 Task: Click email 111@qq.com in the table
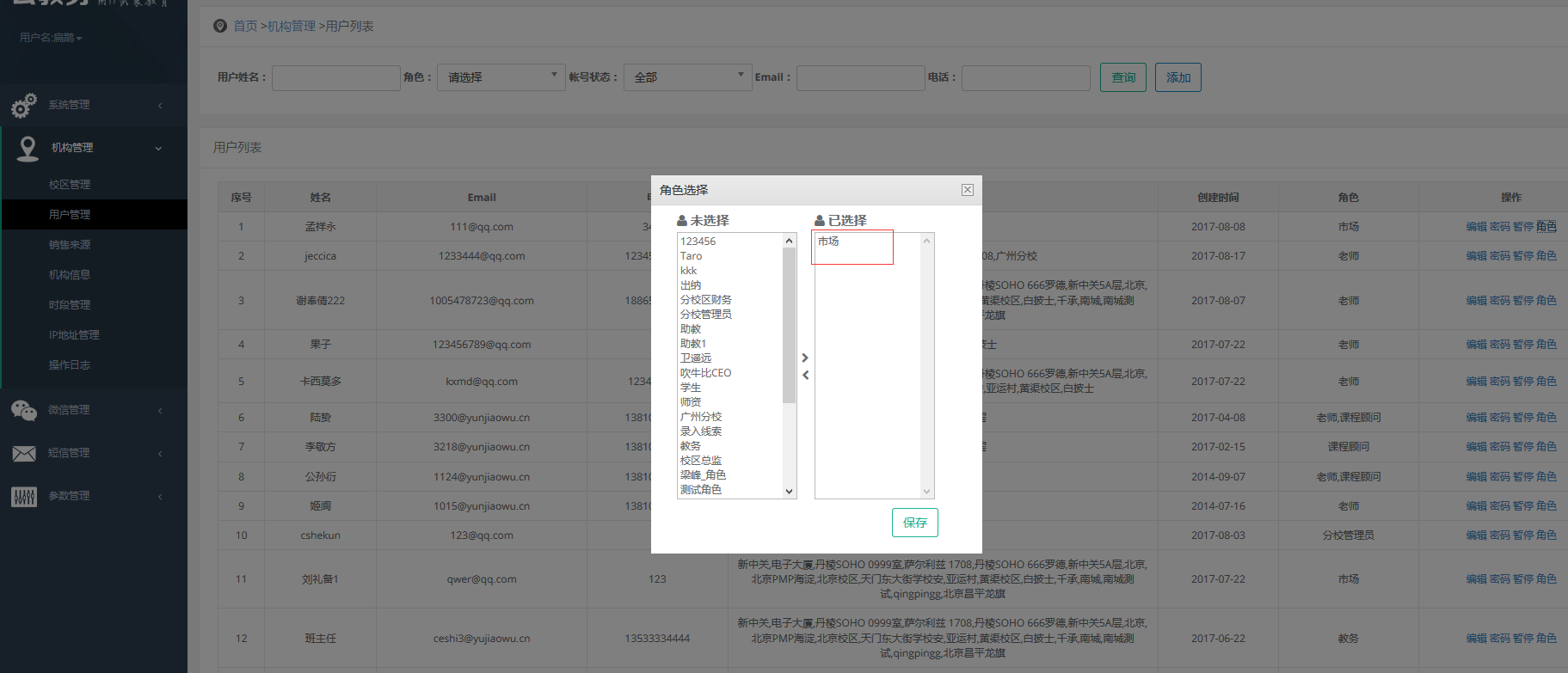(482, 227)
